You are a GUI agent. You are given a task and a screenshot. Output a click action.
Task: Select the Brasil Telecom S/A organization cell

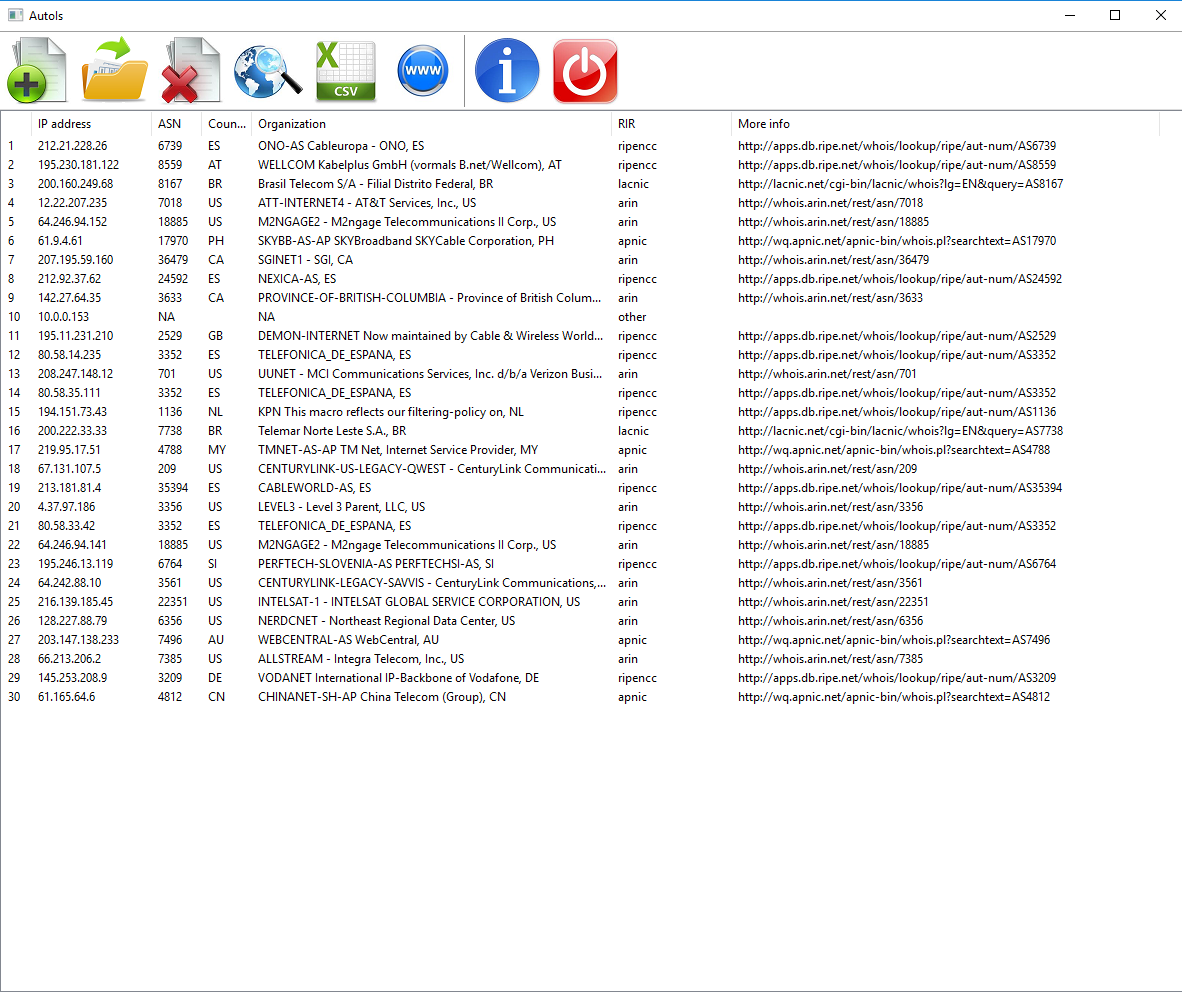click(x=375, y=184)
